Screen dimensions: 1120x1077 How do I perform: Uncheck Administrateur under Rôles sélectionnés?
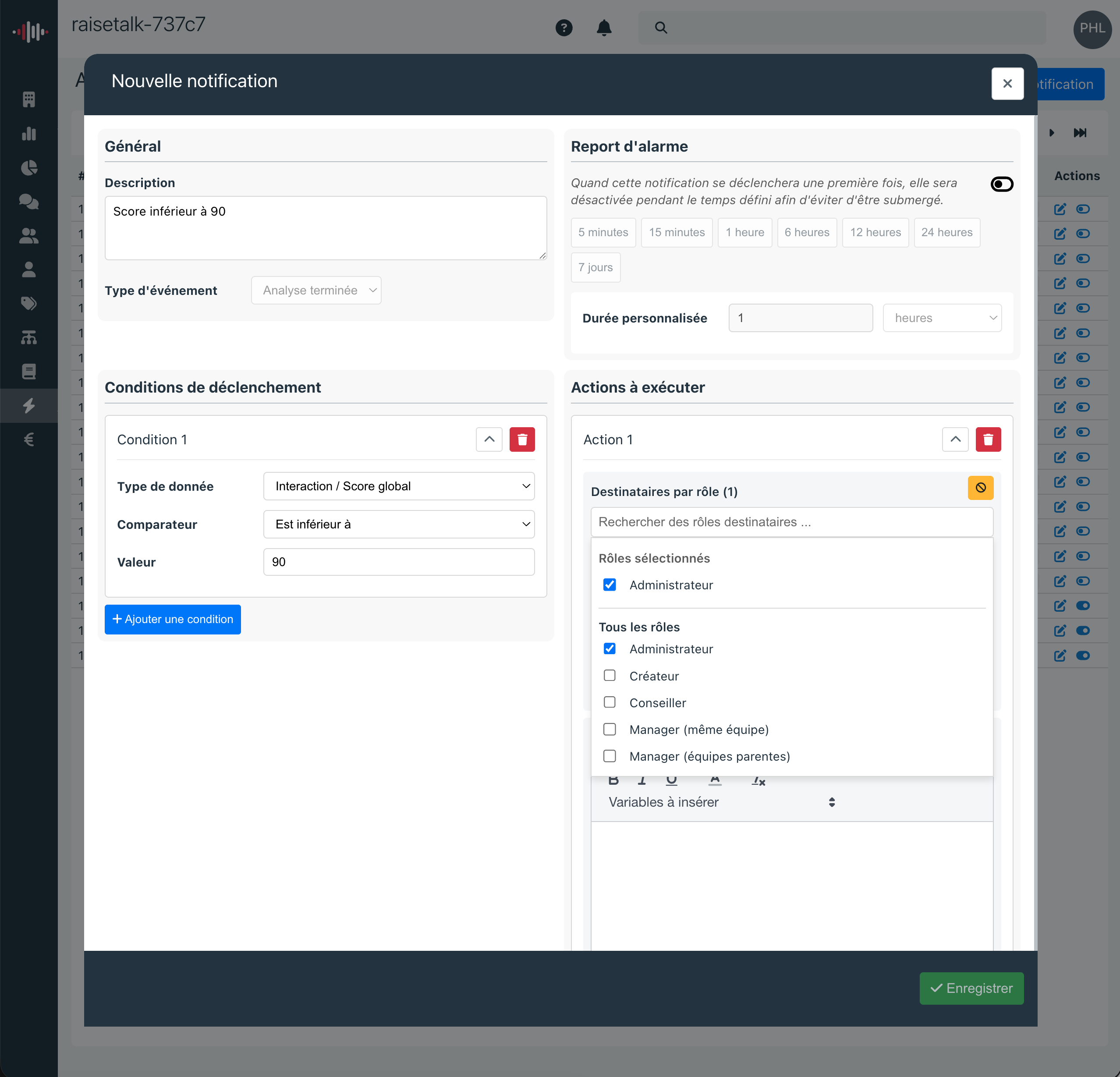[610, 585]
